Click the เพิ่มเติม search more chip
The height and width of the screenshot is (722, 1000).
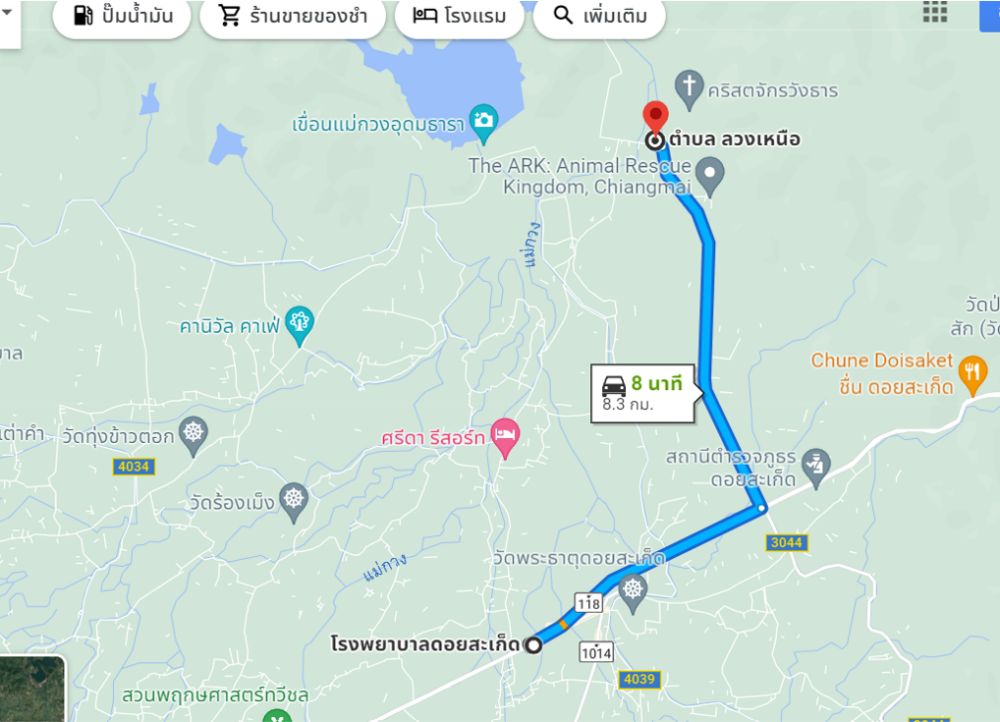pyautogui.click(x=599, y=16)
